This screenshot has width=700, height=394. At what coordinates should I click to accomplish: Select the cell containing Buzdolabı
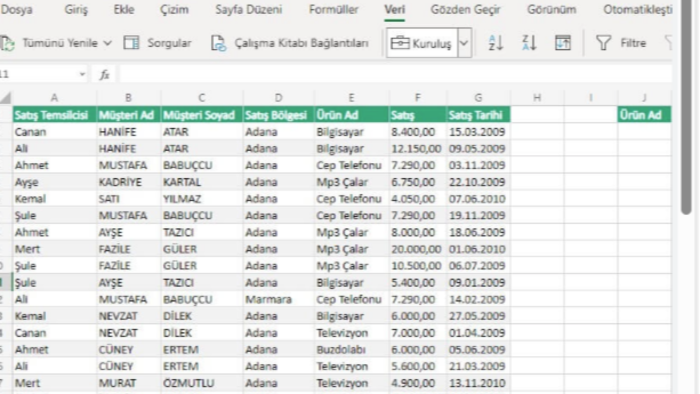click(x=352, y=349)
